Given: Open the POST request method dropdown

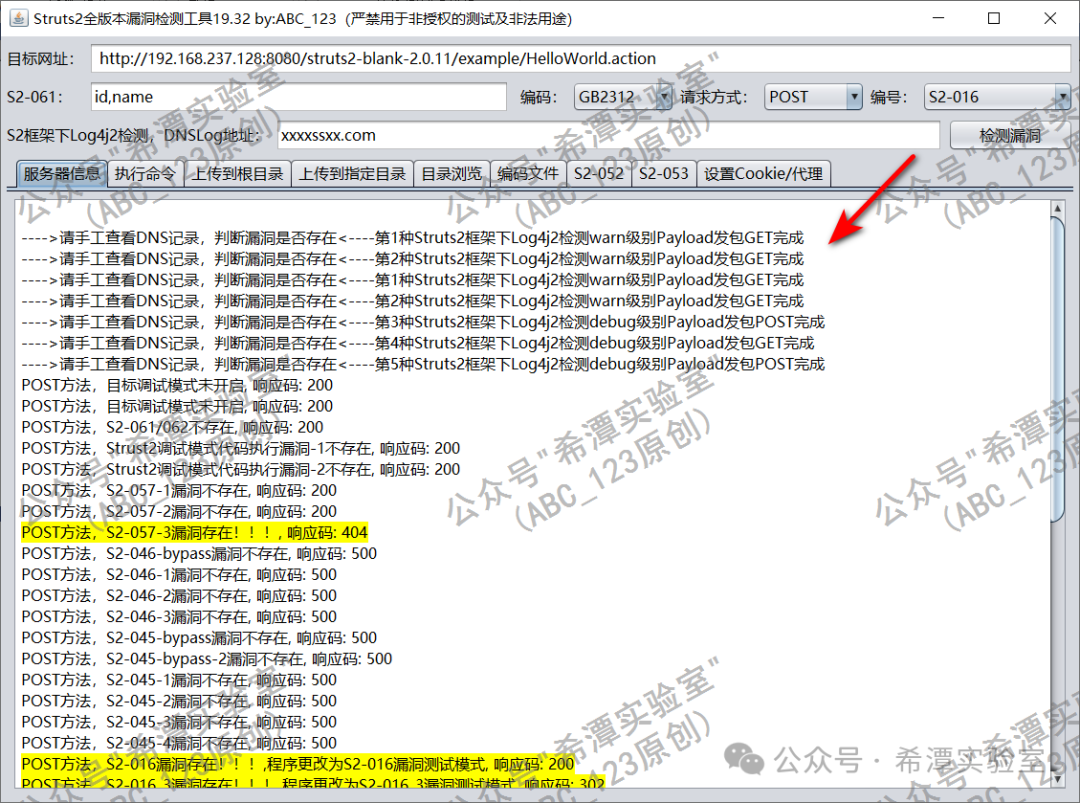Looking at the screenshot, I should [813, 97].
